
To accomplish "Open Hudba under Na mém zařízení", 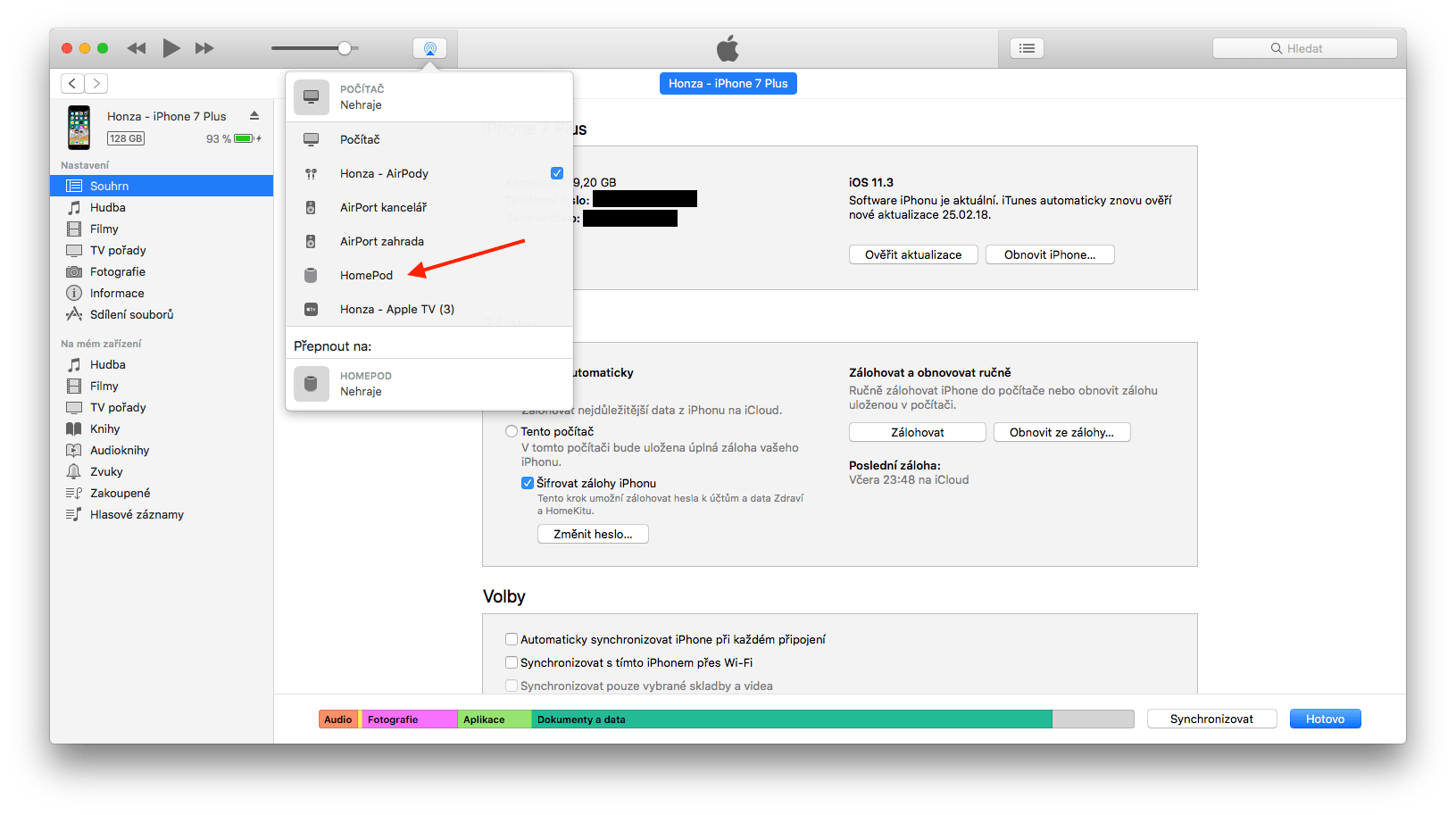I will [x=162, y=364].
